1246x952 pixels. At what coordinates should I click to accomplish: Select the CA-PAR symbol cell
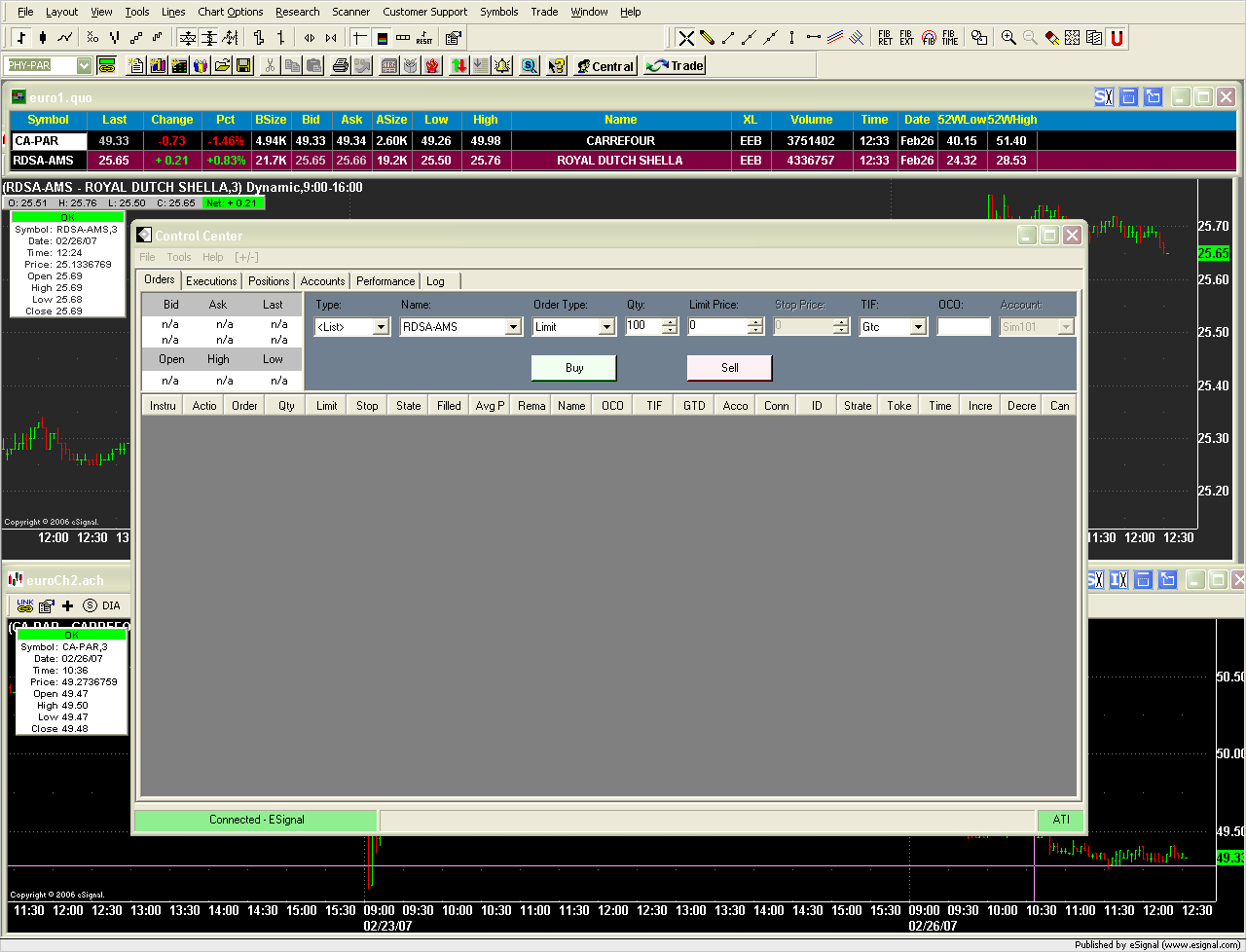(x=49, y=141)
